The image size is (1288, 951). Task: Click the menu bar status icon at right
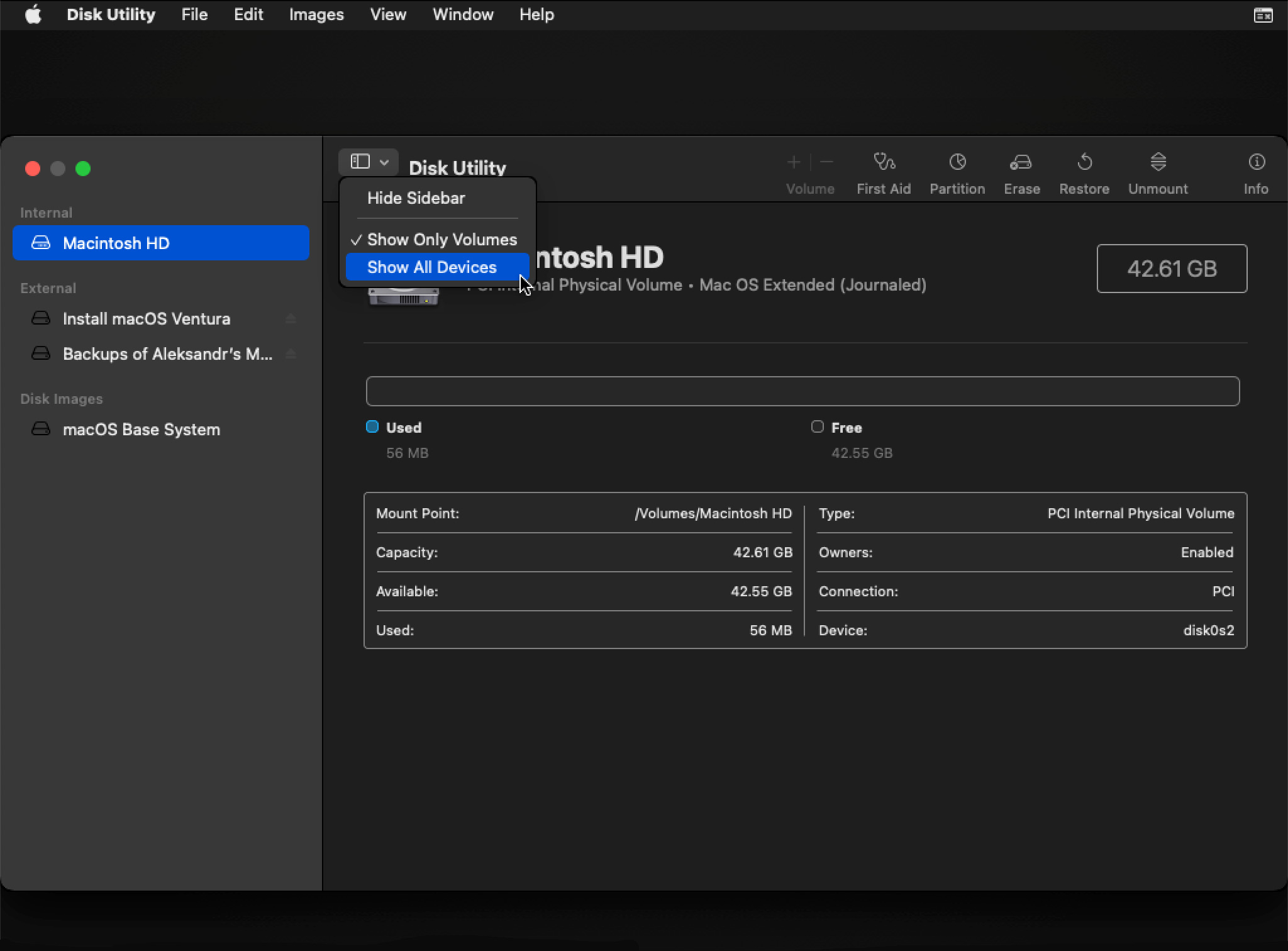(1263, 15)
